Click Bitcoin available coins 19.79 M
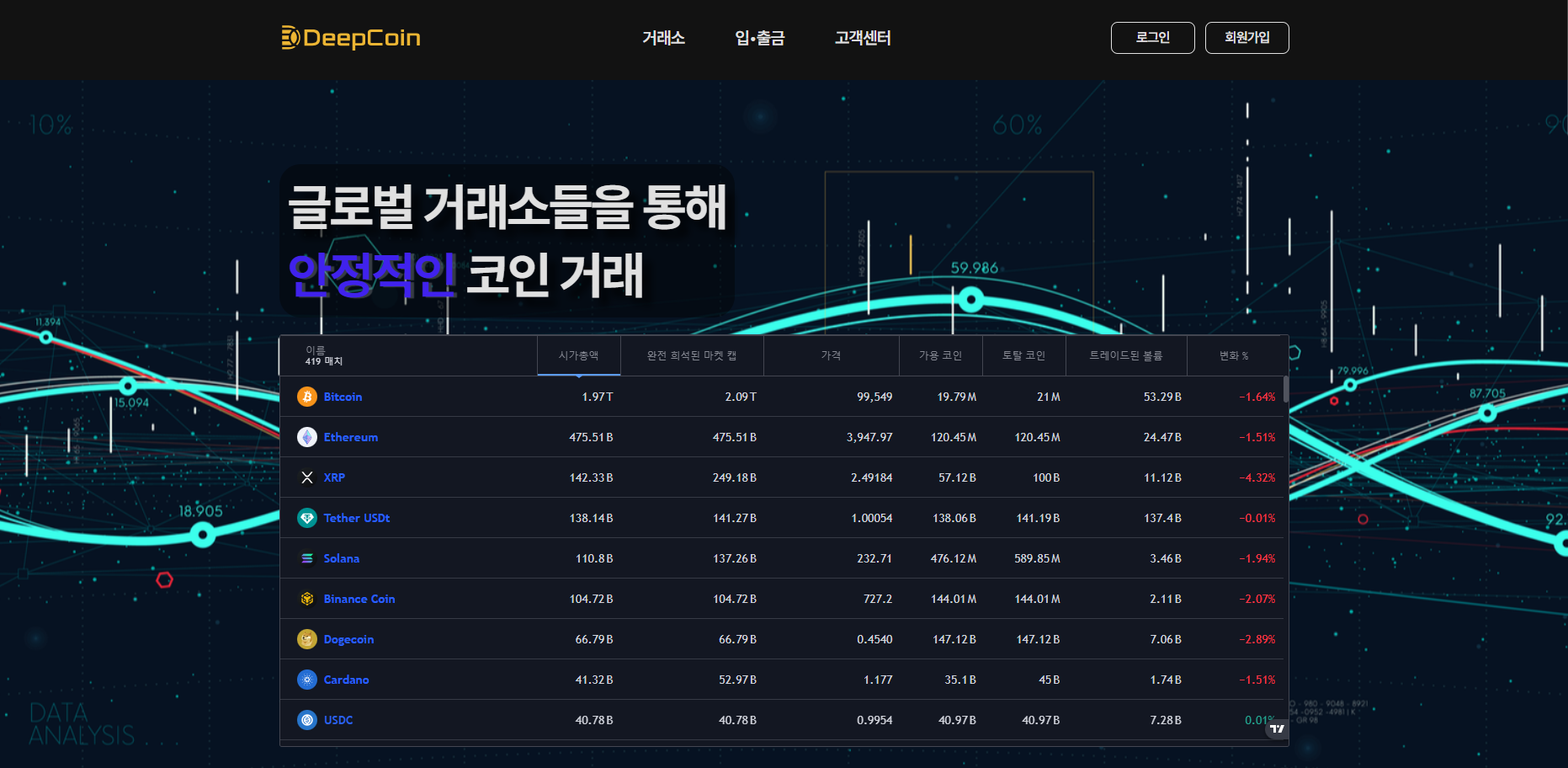1568x768 pixels. click(957, 397)
